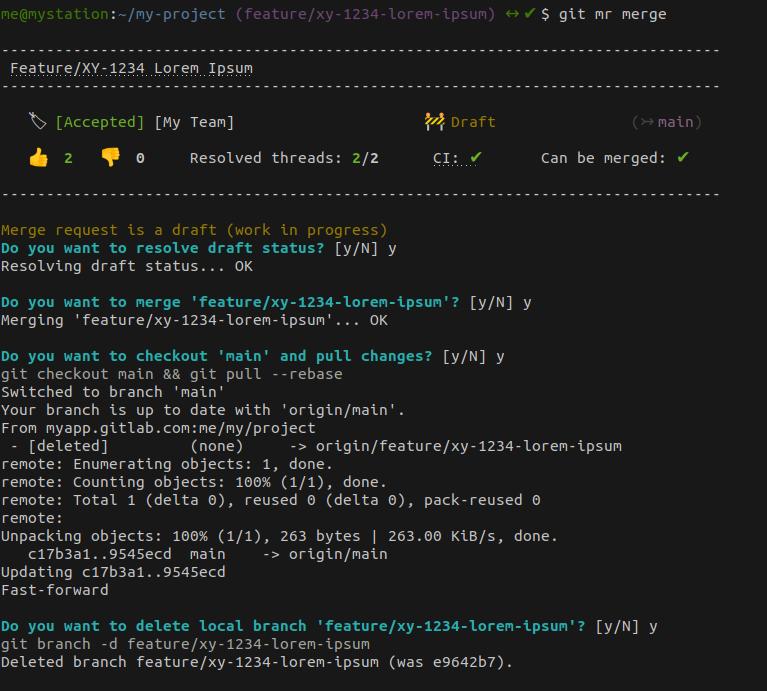
Task: Open the Feature/XY-1234 Lorem Ipsum title link
Action: 132,68
